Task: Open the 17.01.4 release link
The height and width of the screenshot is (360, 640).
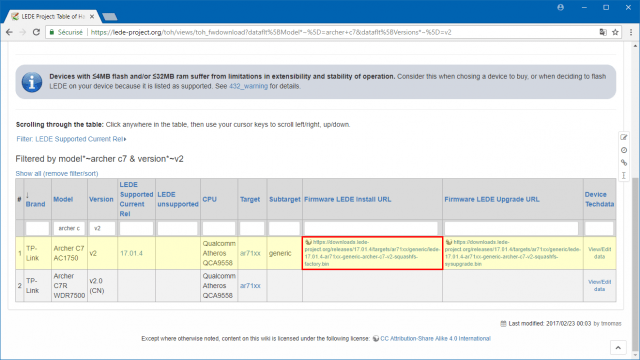Action: tap(131, 253)
